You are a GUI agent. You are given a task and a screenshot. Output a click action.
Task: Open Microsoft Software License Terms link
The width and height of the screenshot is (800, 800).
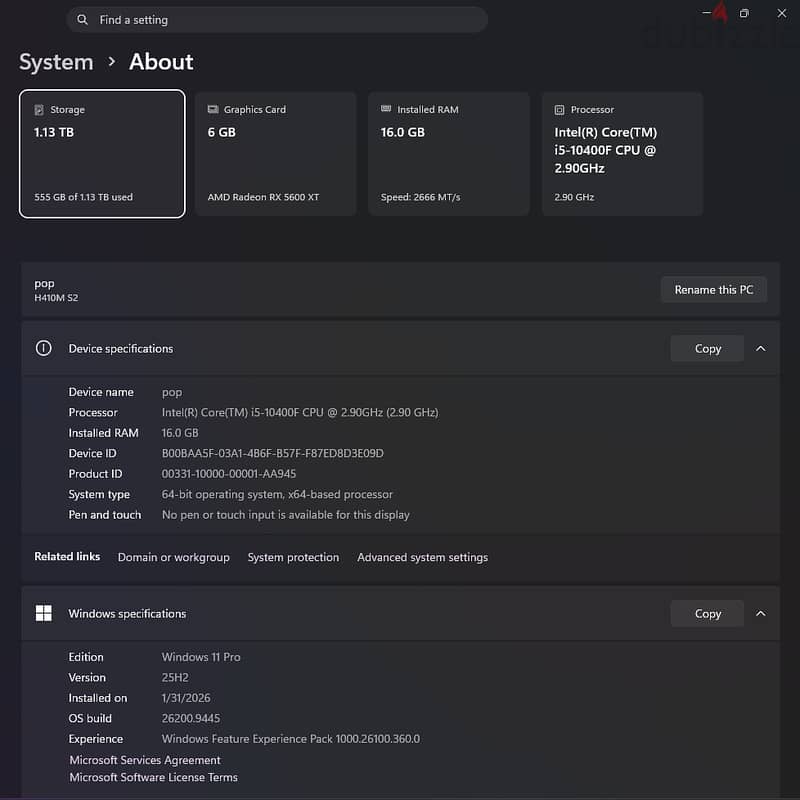click(x=154, y=778)
